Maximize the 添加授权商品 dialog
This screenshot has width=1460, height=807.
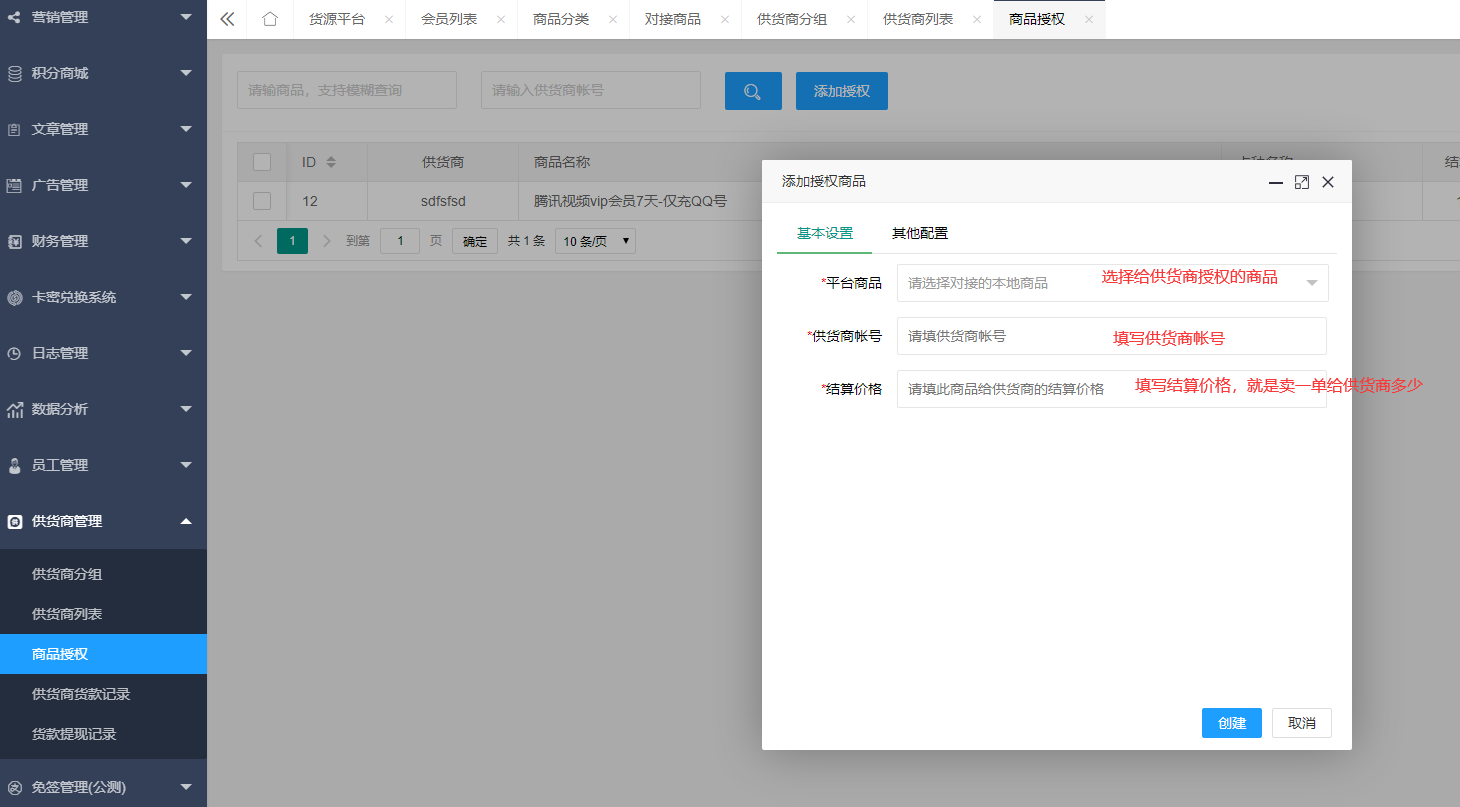coord(1302,182)
